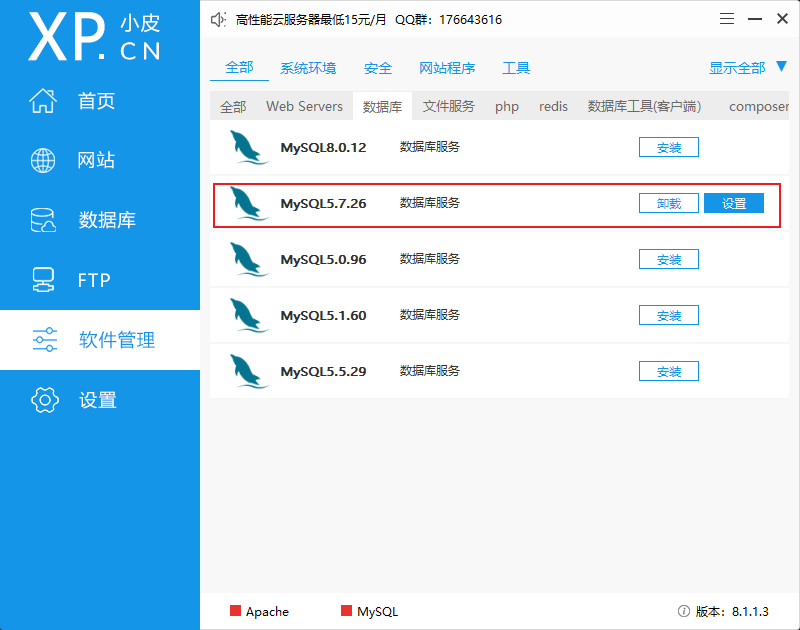Click the XP.CN logo

click(95, 37)
